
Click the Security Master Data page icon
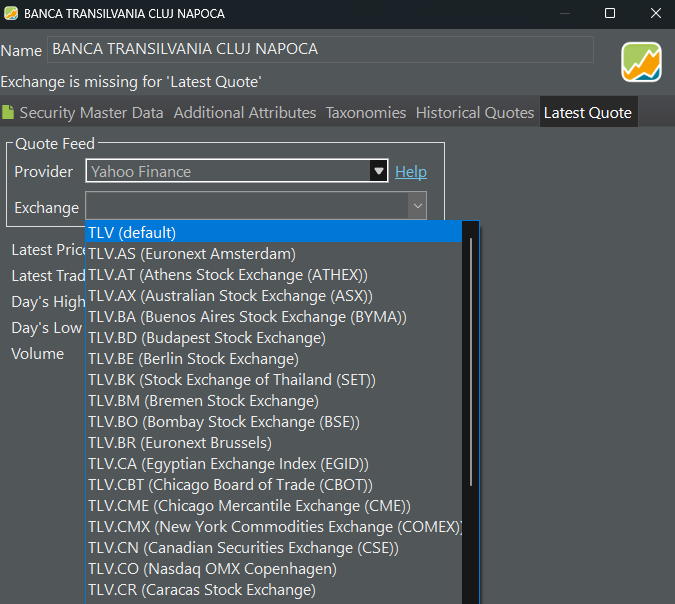pyautogui.click(x=8, y=112)
